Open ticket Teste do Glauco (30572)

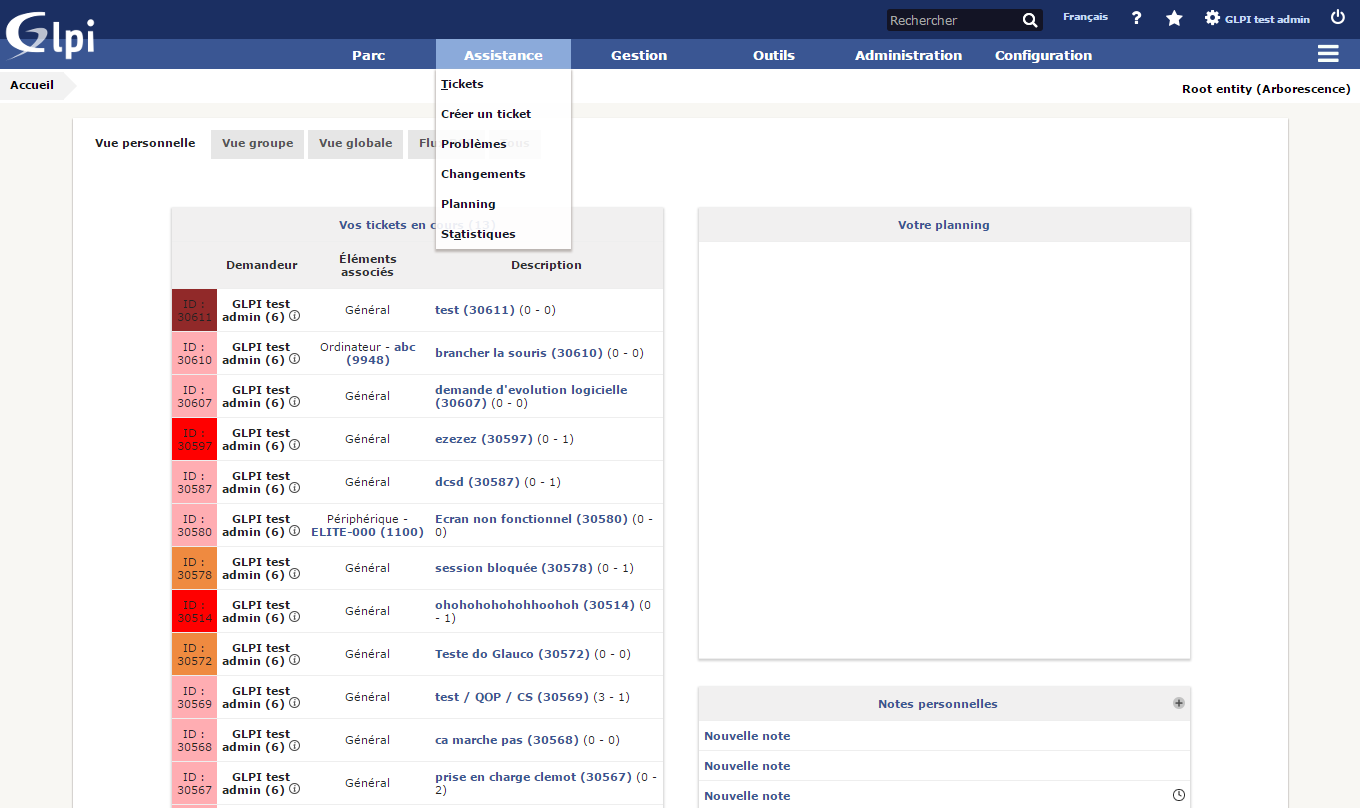click(x=513, y=654)
